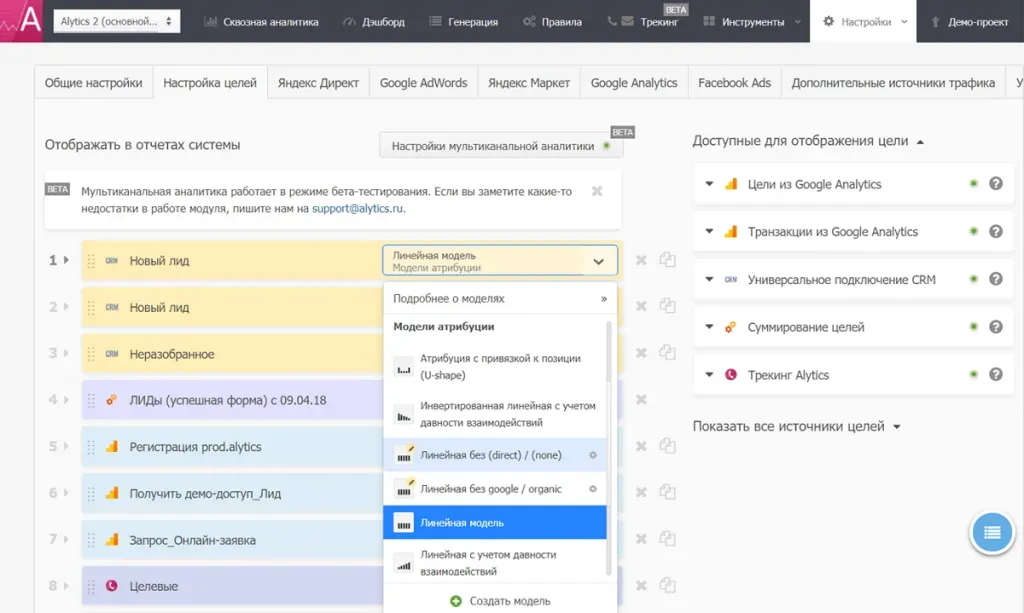
Task: Open Генерация section
Action: 464,22
